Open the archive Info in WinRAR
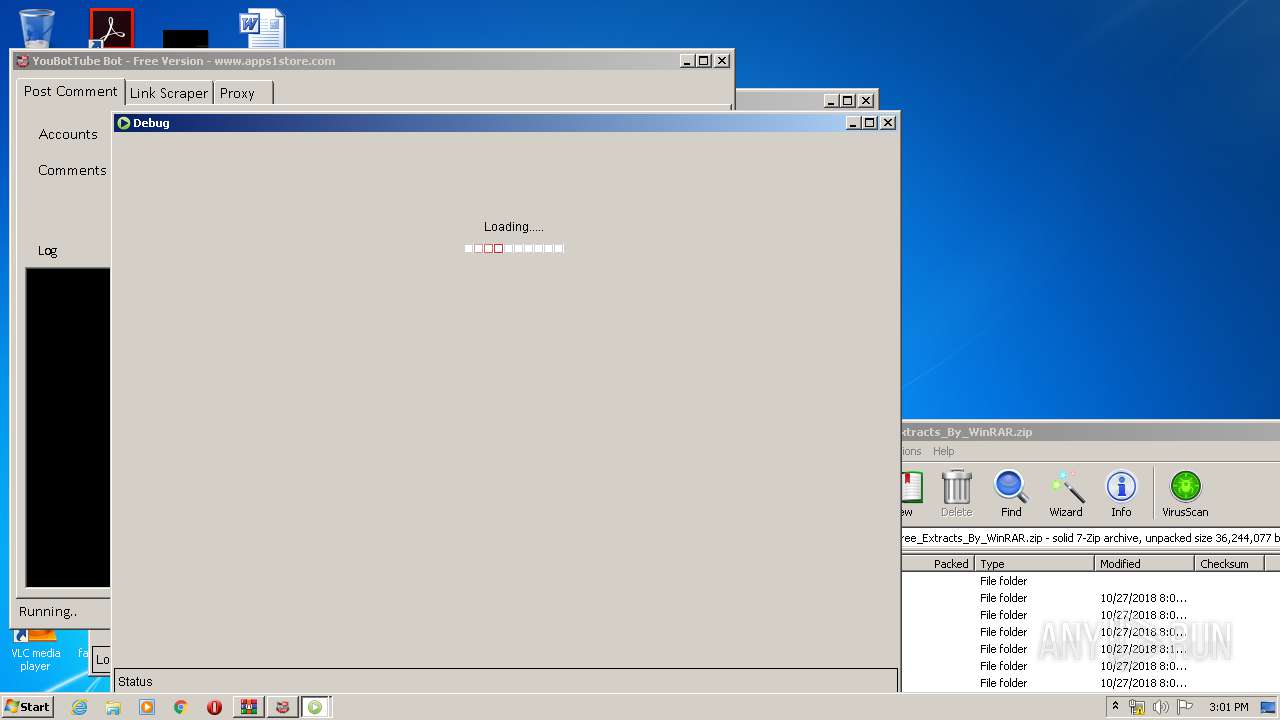This screenshot has width=1280, height=720. click(x=1121, y=494)
